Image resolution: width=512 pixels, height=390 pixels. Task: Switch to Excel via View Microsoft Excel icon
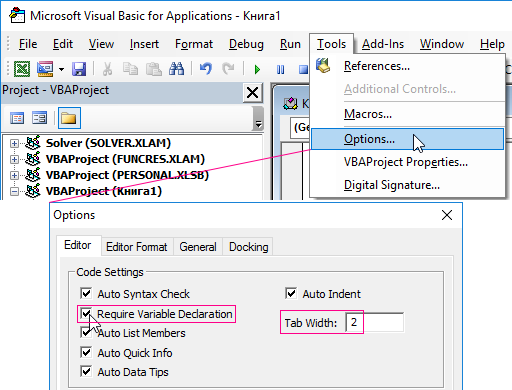(x=22, y=69)
